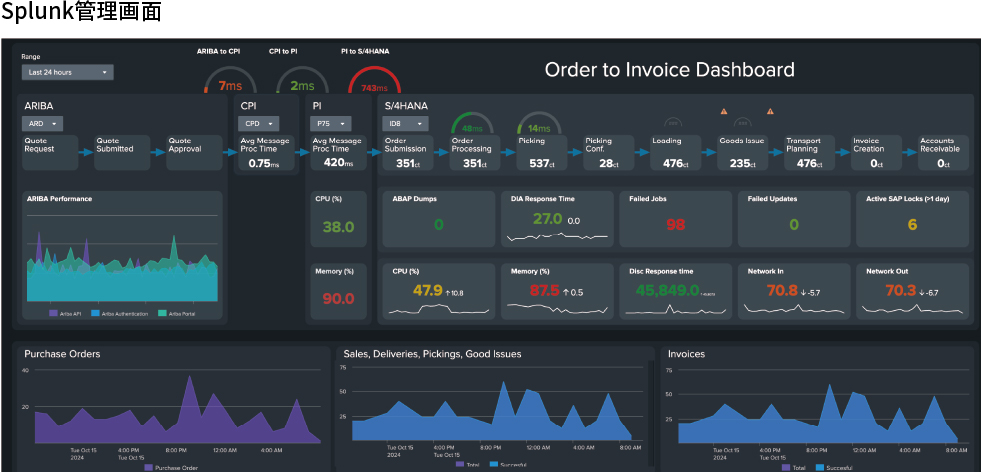Image resolution: width=981 pixels, height=472 pixels.
Task: Select the Order Submission 351 step
Action: coord(408,152)
